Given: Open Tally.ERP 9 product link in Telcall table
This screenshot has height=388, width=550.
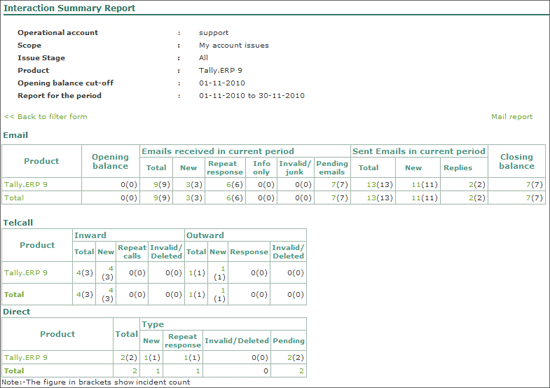Looking at the screenshot, I should [26, 273].
